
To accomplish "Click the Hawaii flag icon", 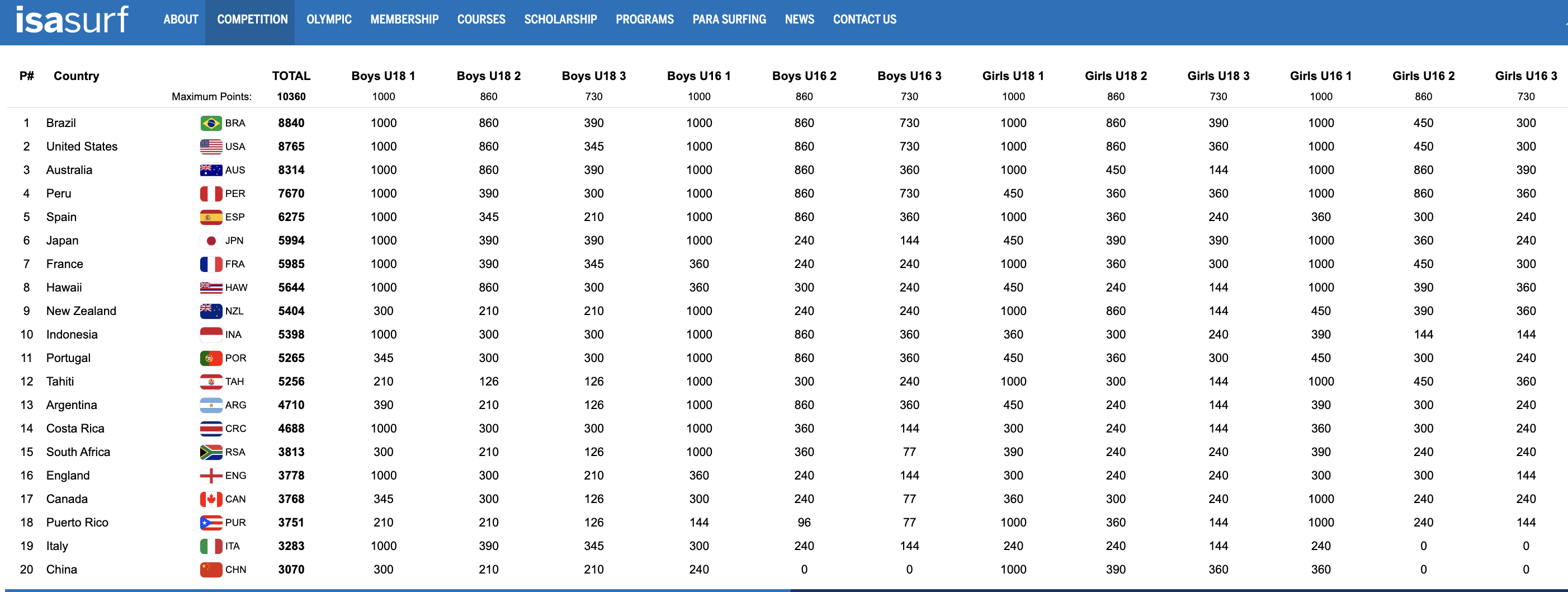I will [211, 288].
